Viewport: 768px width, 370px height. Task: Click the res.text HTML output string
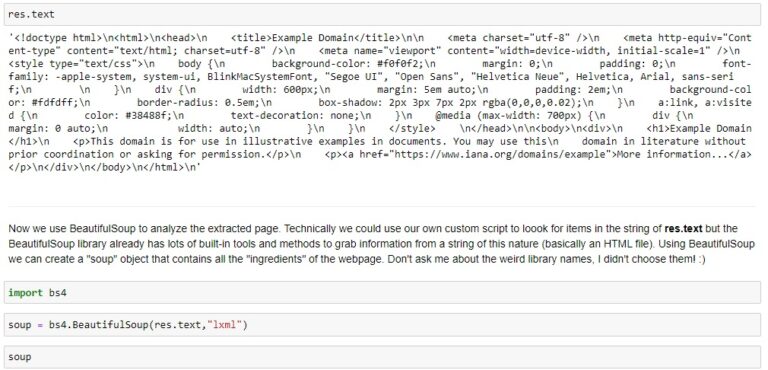tap(380, 102)
